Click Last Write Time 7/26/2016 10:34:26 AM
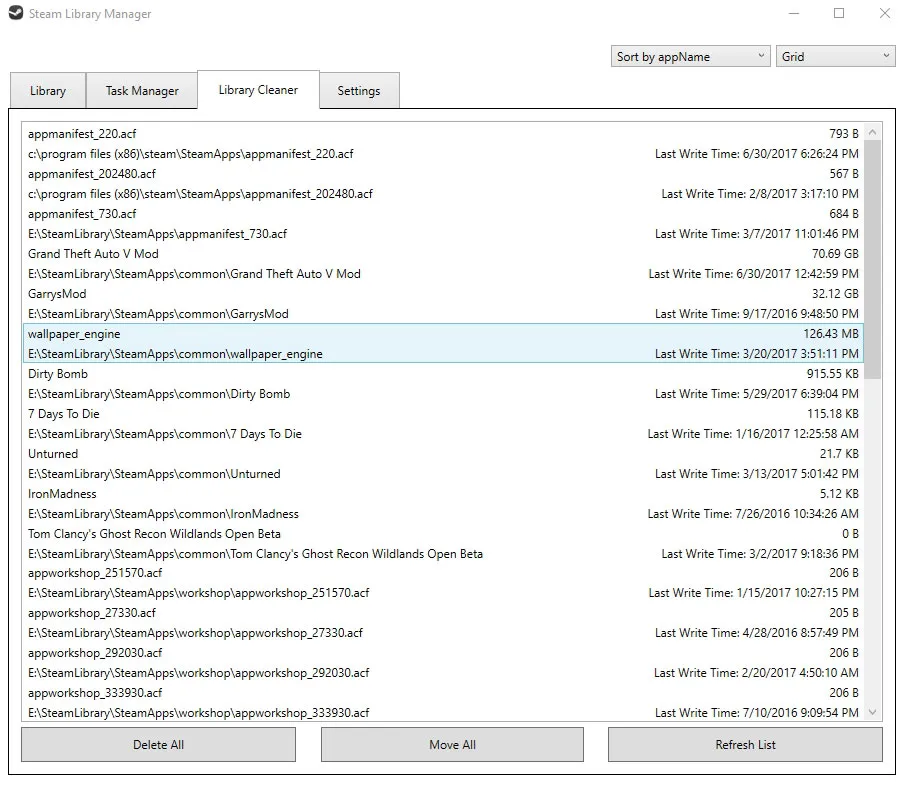Viewport: 903px width, 785px height. pos(753,514)
